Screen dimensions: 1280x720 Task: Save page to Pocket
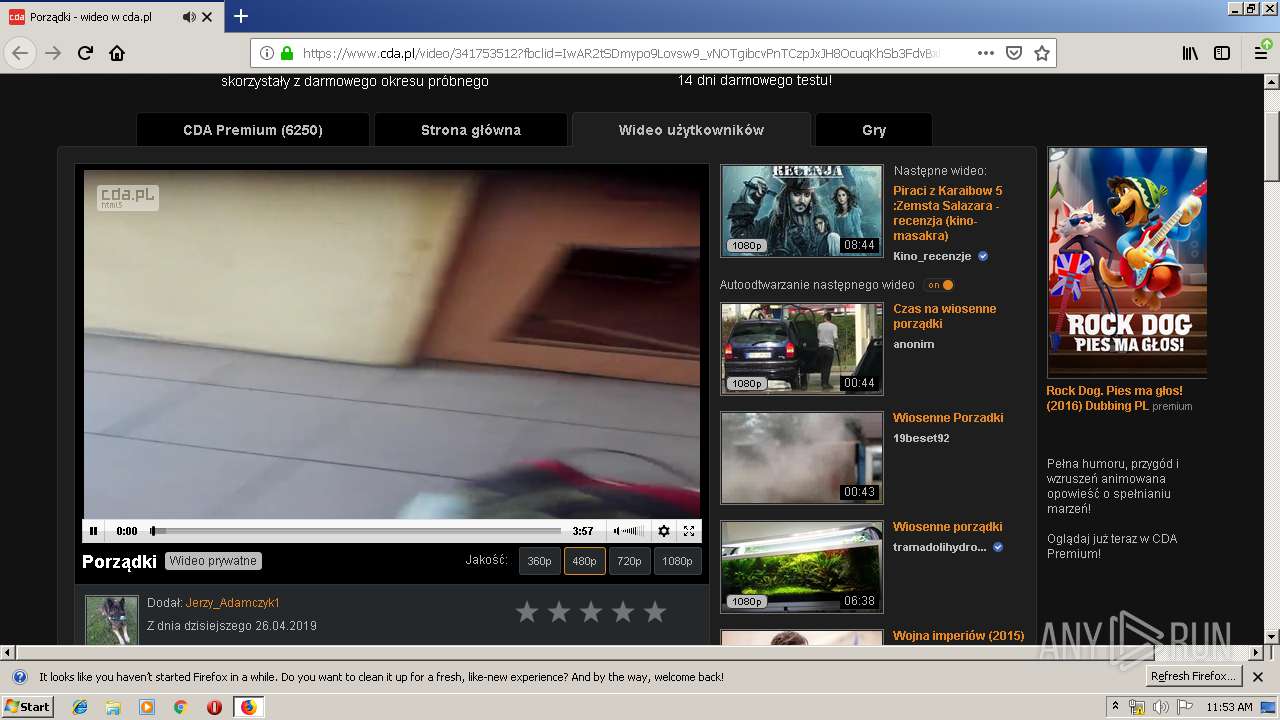click(1014, 53)
